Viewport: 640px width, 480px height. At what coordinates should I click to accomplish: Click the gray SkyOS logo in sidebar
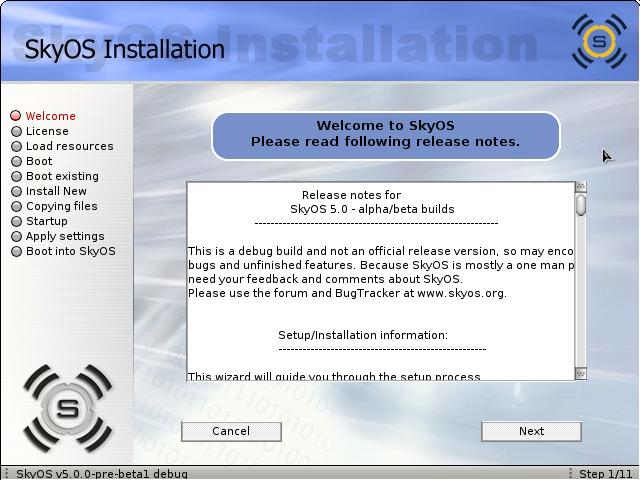coord(67,409)
